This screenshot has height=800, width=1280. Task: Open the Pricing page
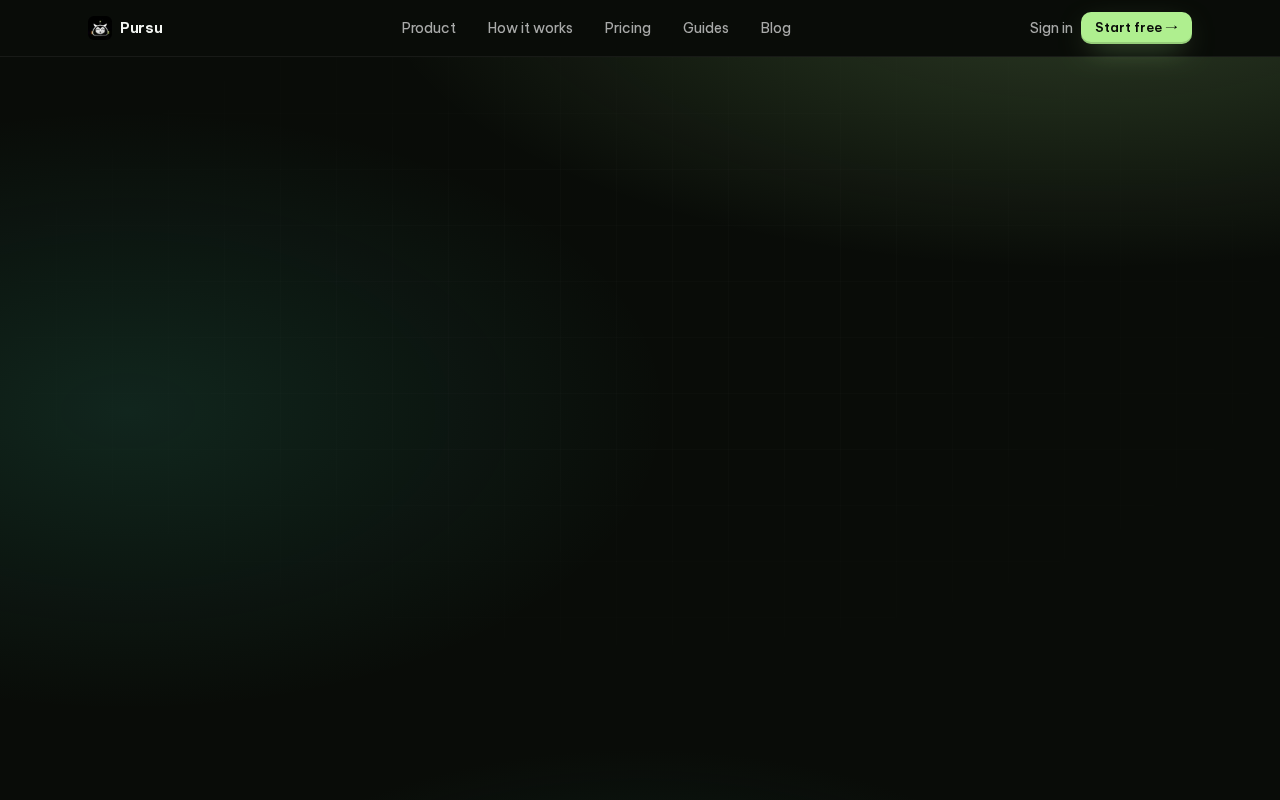pos(628,28)
